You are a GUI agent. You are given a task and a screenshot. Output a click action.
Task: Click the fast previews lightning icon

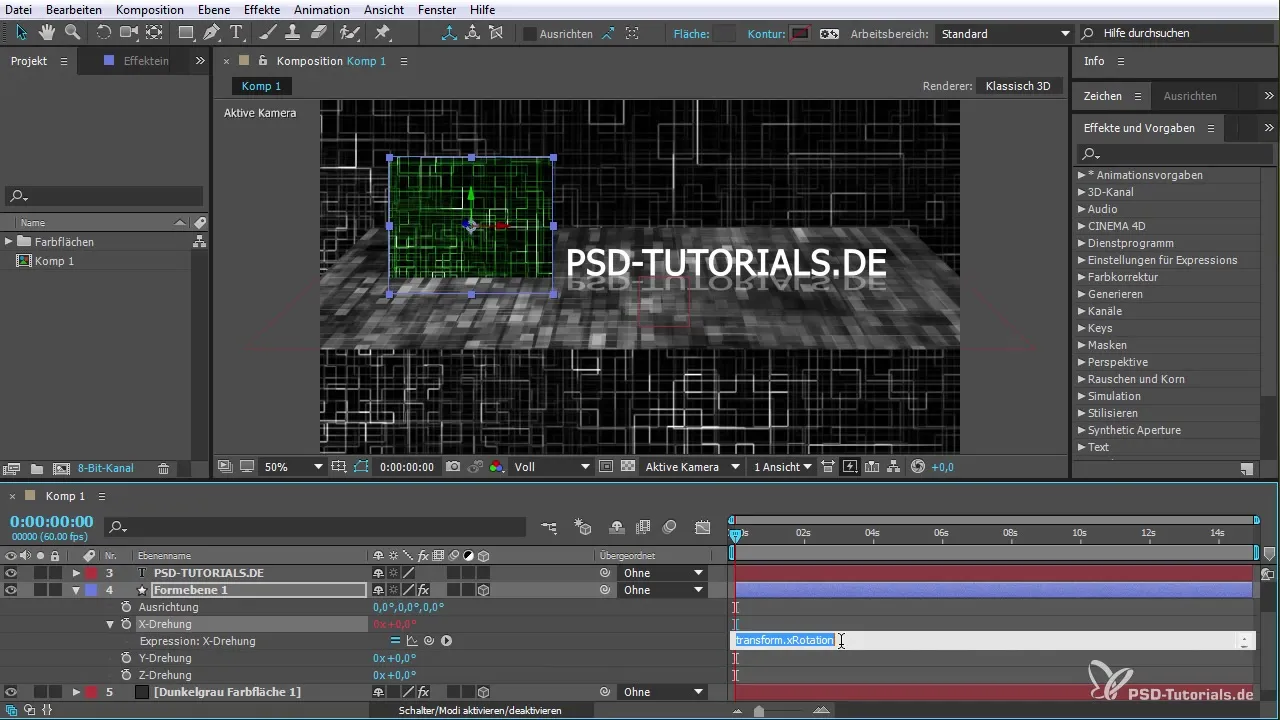click(x=850, y=467)
